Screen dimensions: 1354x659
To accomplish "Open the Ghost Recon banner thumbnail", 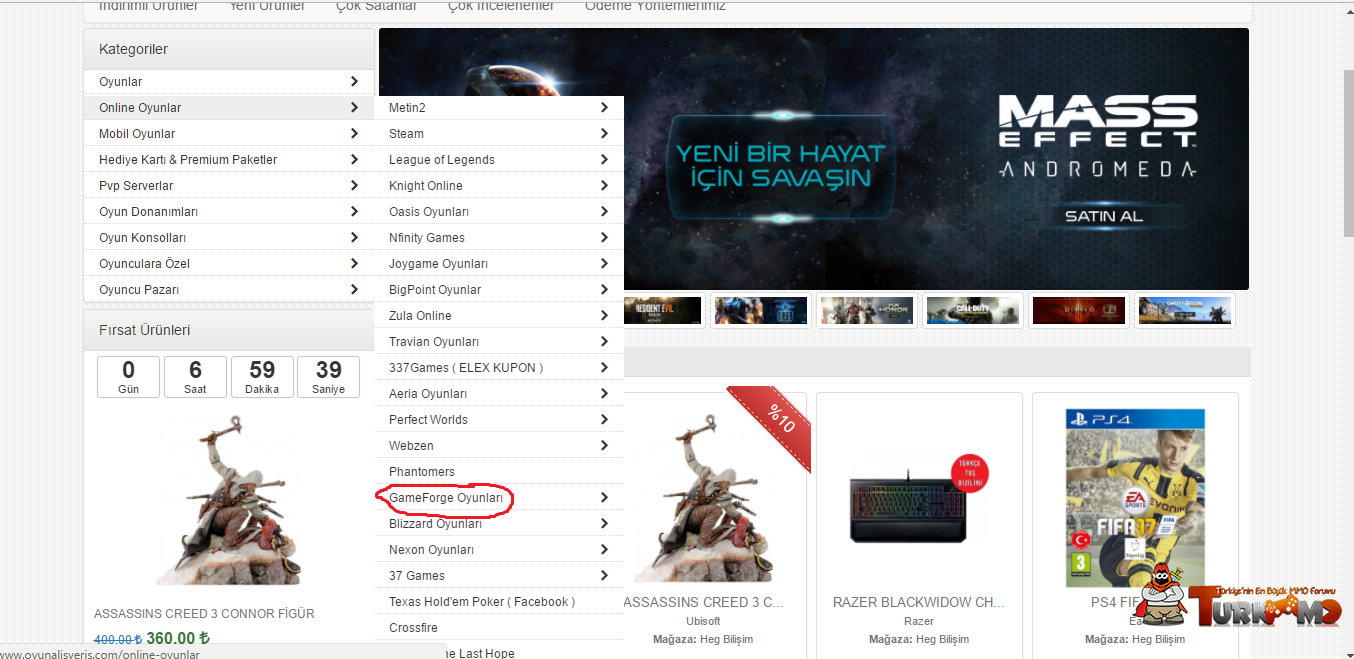I will pyautogui.click(x=1184, y=310).
